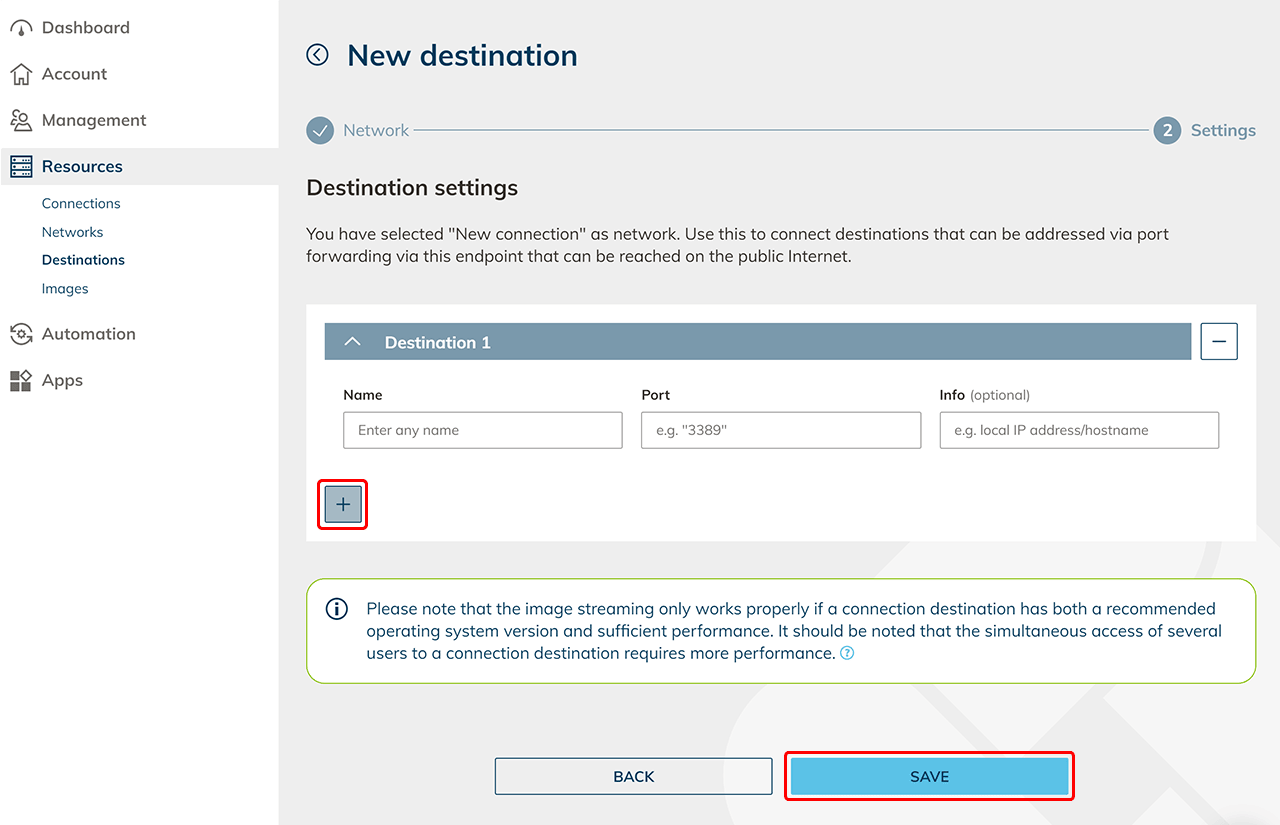1280x825 pixels.
Task: Focus the Port input field
Action: click(x=780, y=431)
